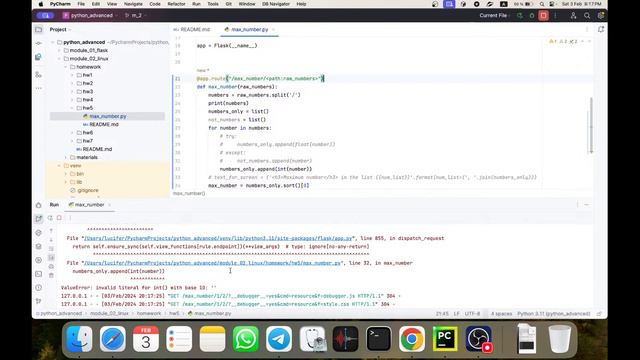Click the Python 3.11 interpreter in status bar

click(x=553, y=314)
